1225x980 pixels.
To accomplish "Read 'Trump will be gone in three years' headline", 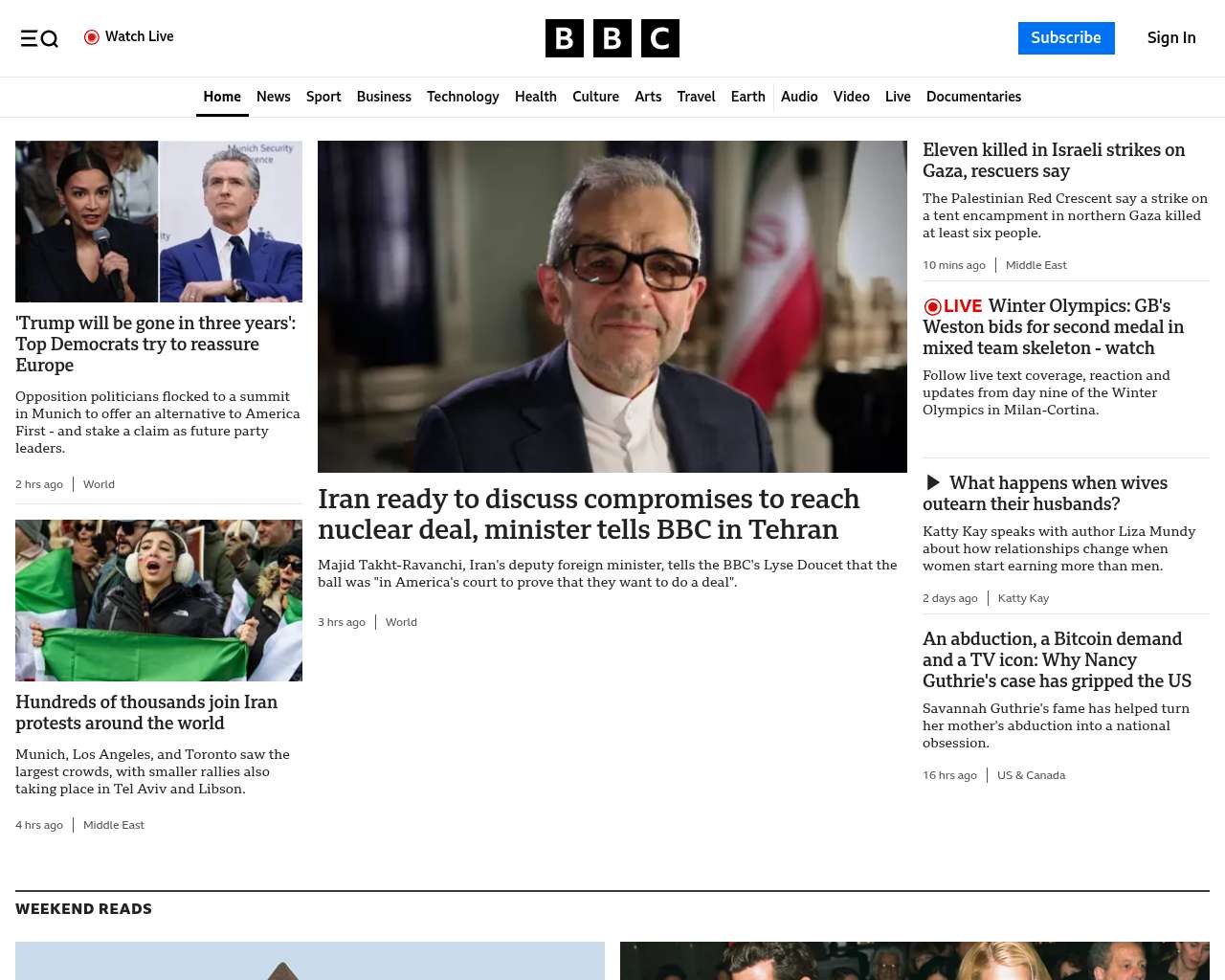I will tap(156, 345).
